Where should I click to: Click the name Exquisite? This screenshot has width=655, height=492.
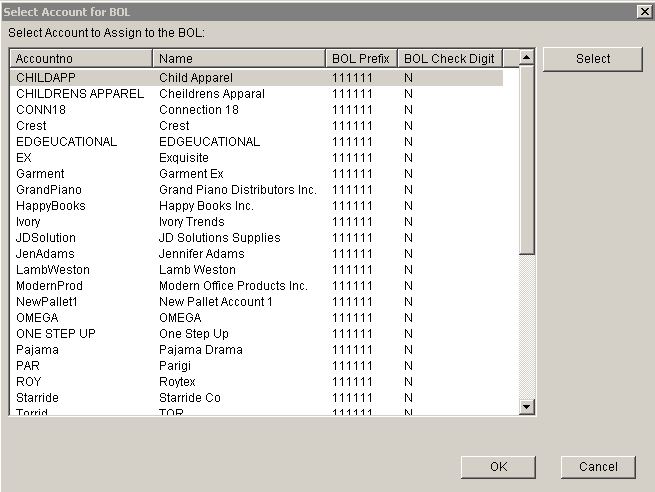pyautogui.click(x=184, y=158)
